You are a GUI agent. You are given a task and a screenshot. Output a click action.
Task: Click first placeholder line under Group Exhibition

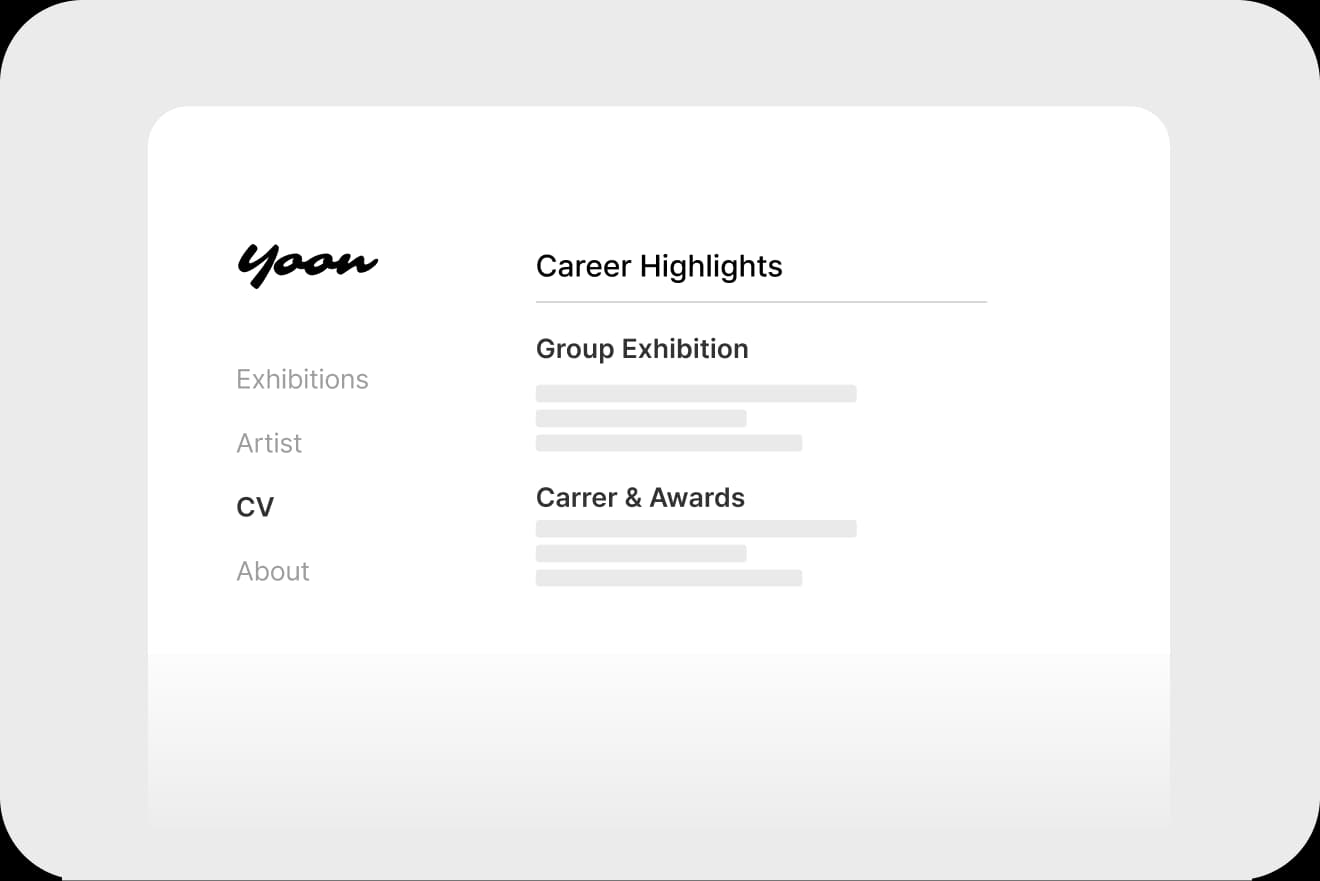click(x=696, y=394)
